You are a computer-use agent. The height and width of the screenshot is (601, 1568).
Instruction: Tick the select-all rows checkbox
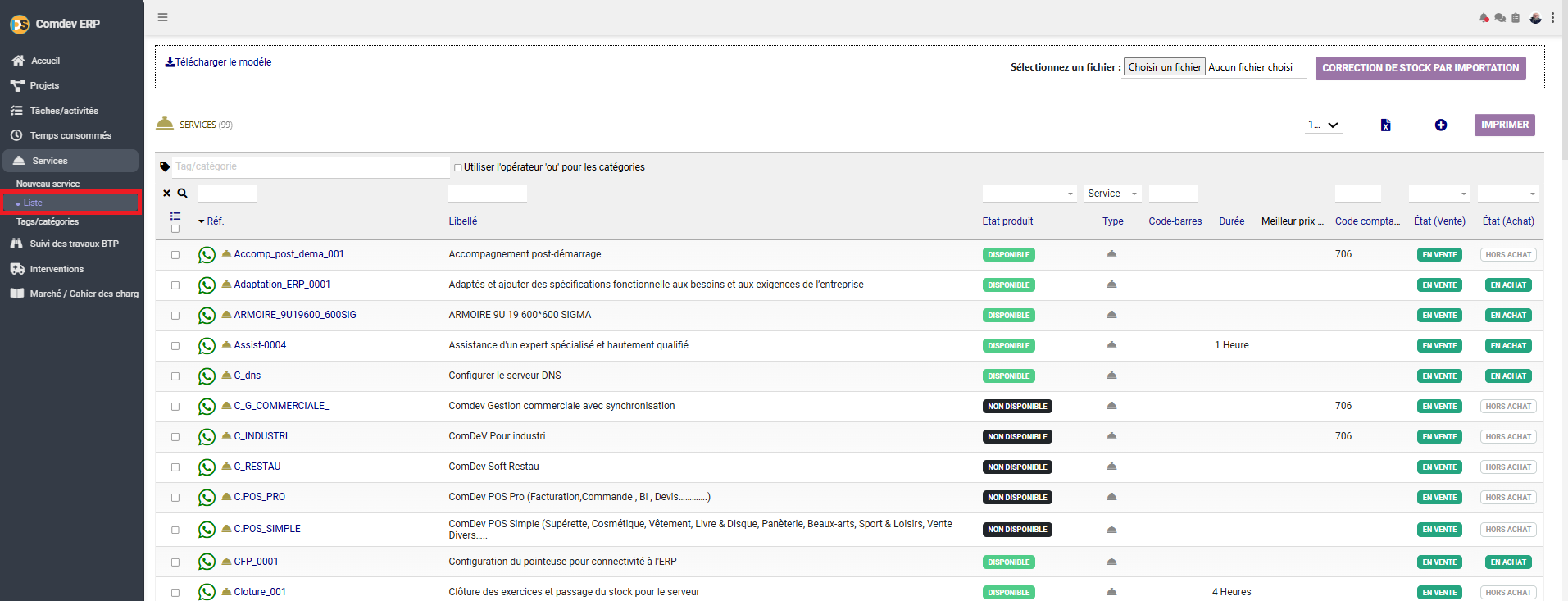coord(175,229)
